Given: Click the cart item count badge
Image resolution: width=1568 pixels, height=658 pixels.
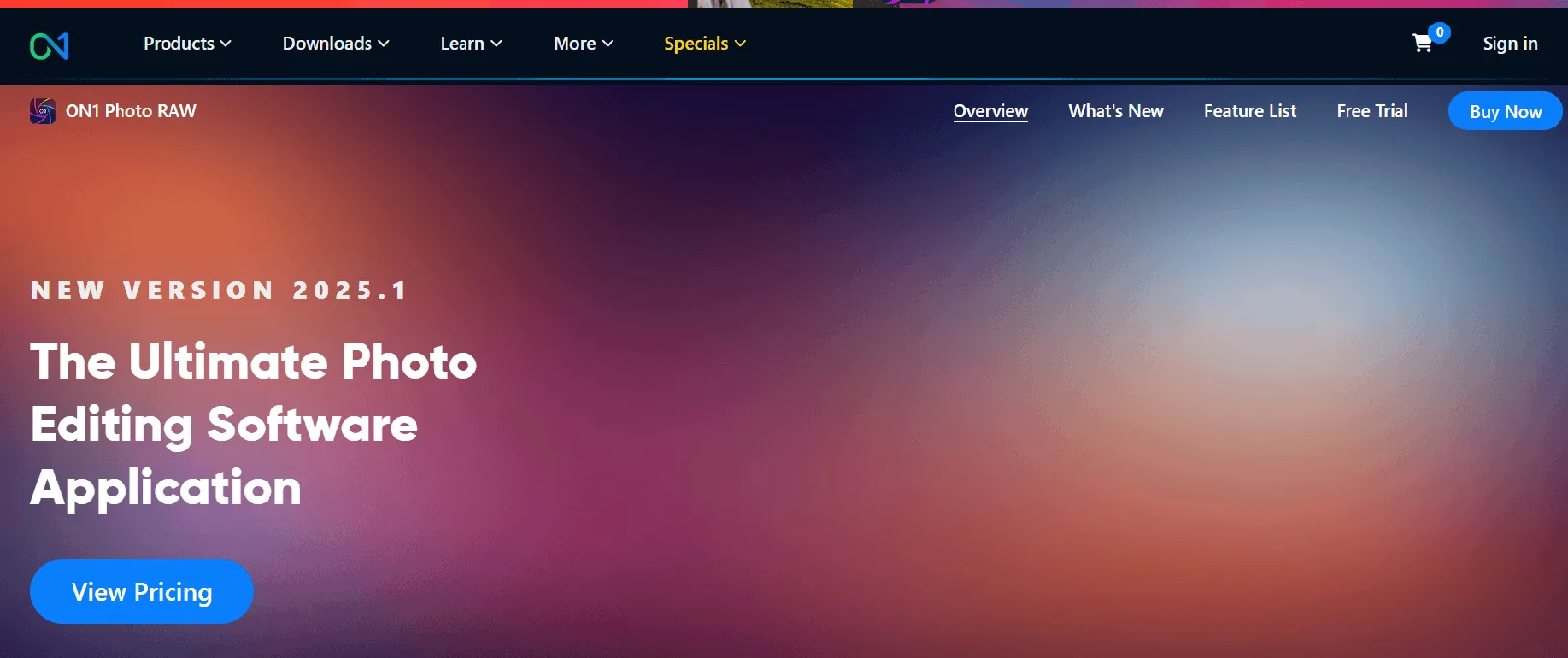Looking at the screenshot, I should pyautogui.click(x=1439, y=32).
